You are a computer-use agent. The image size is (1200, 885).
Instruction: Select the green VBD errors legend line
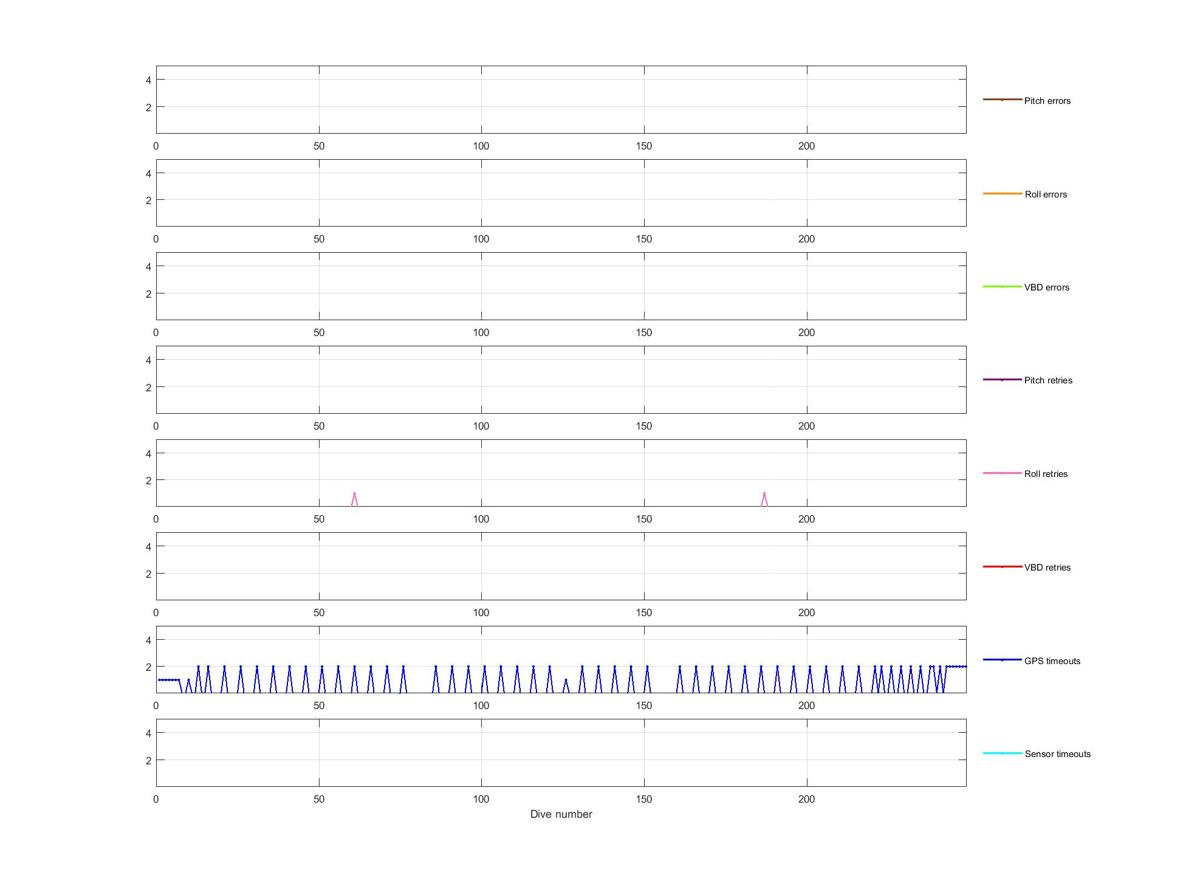[1002, 287]
